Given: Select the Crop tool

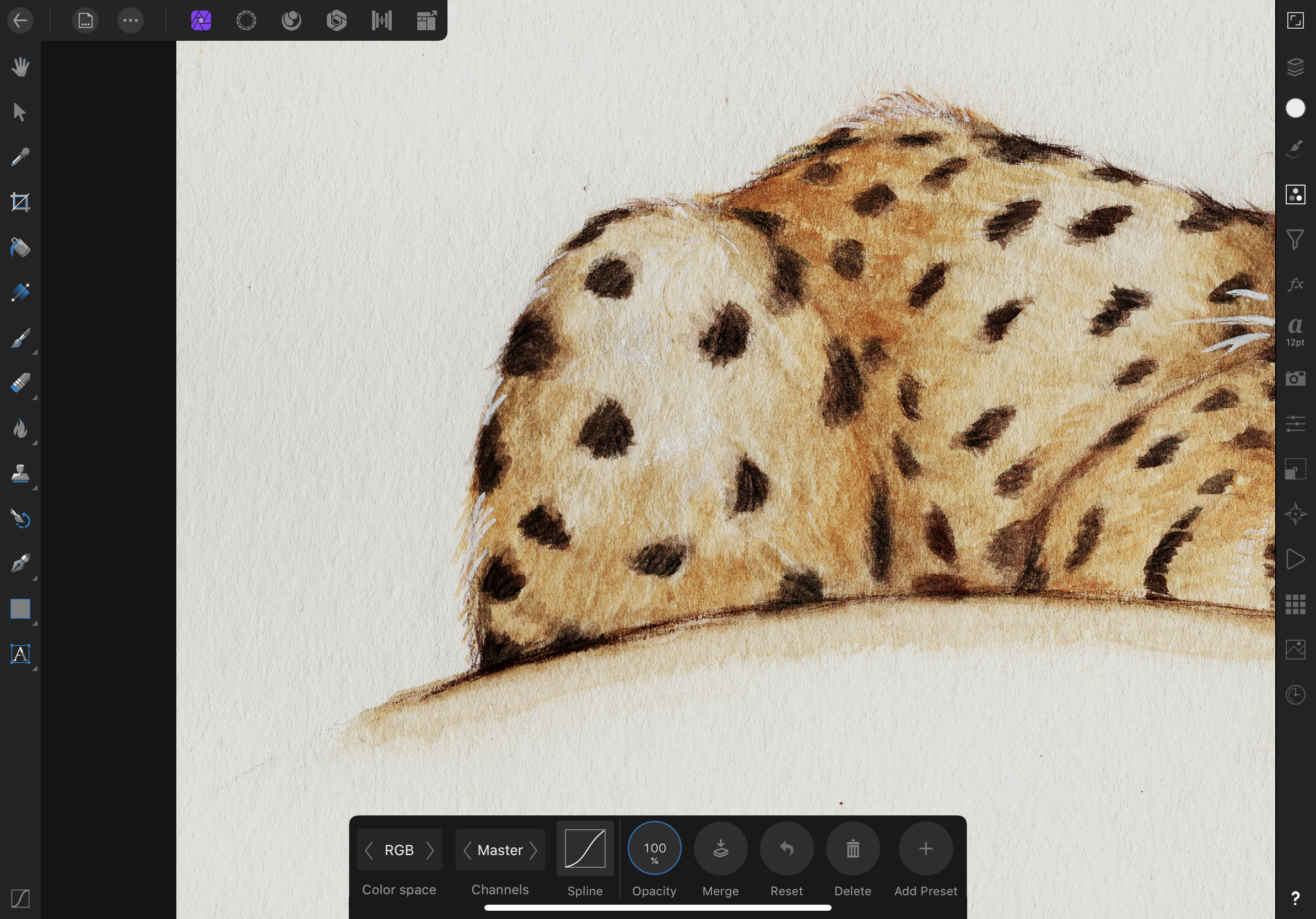Looking at the screenshot, I should click(20, 202).
